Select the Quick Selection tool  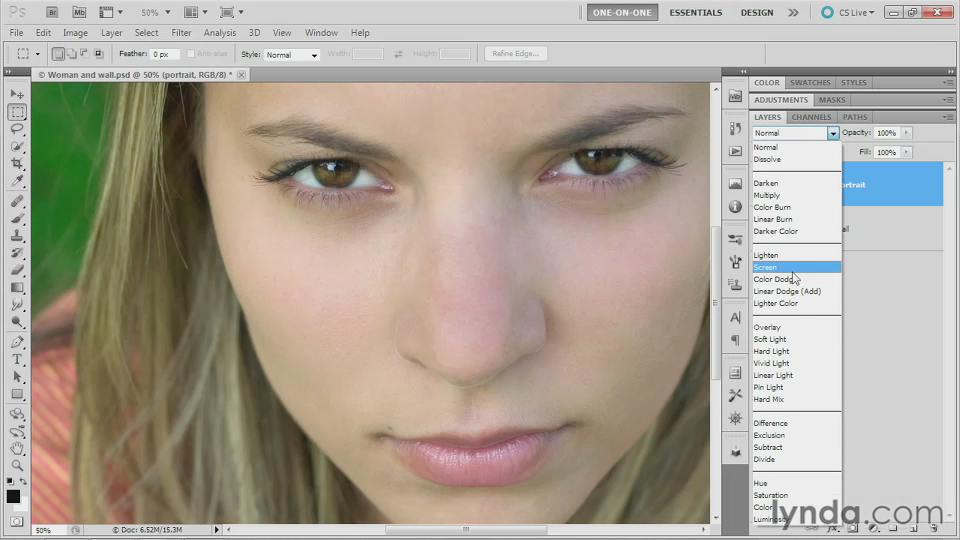click(x=17, y=147)
